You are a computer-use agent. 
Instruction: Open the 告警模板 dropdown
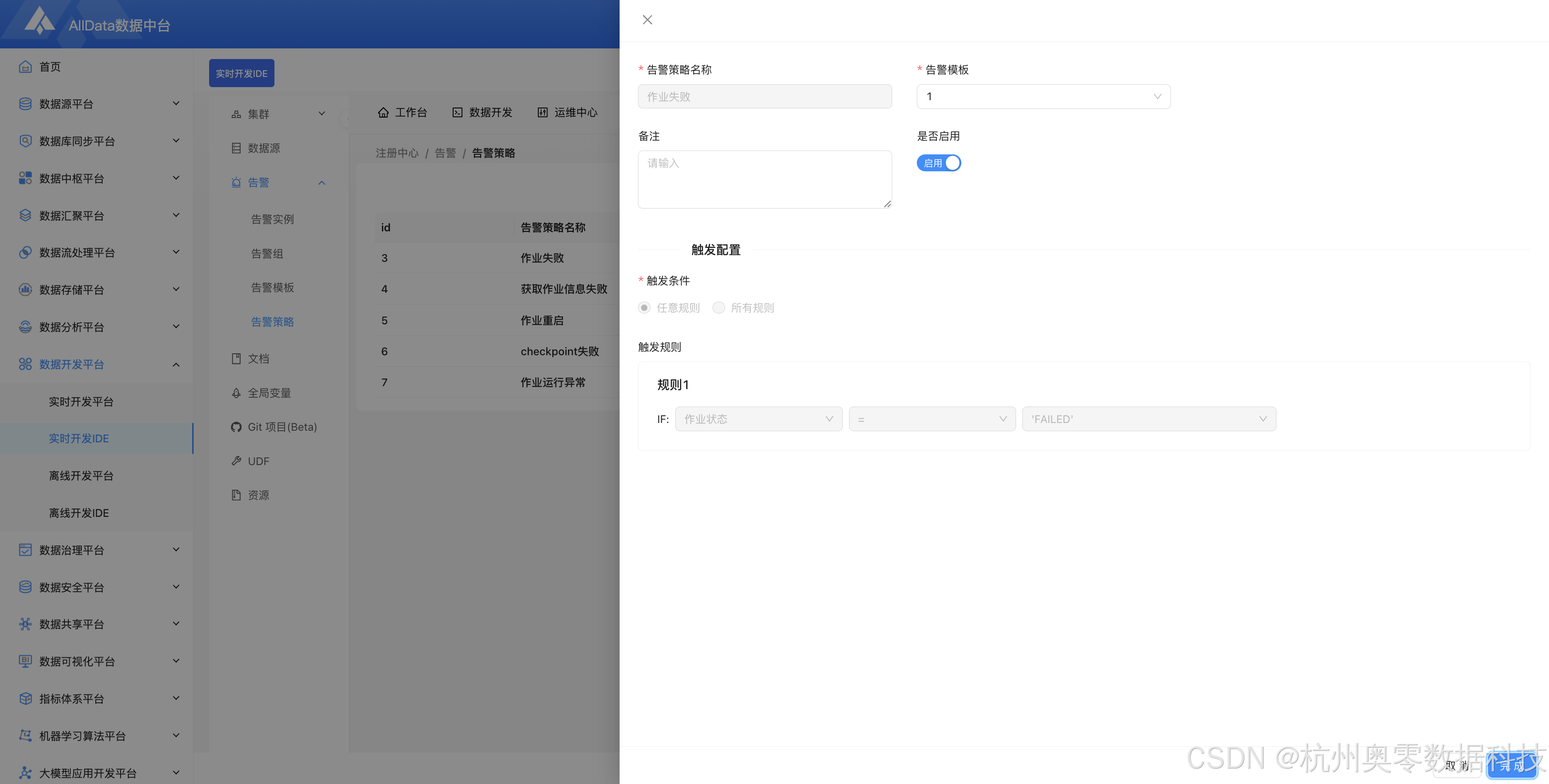click(x=1043, y=96)
